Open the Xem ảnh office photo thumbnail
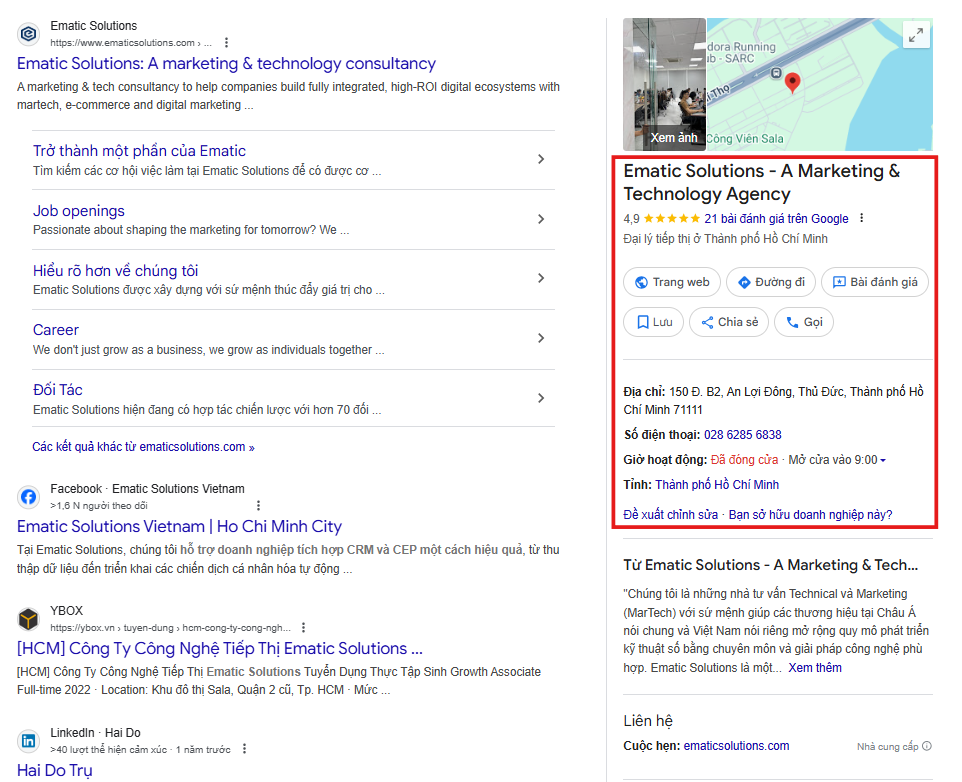 (664, 84)
